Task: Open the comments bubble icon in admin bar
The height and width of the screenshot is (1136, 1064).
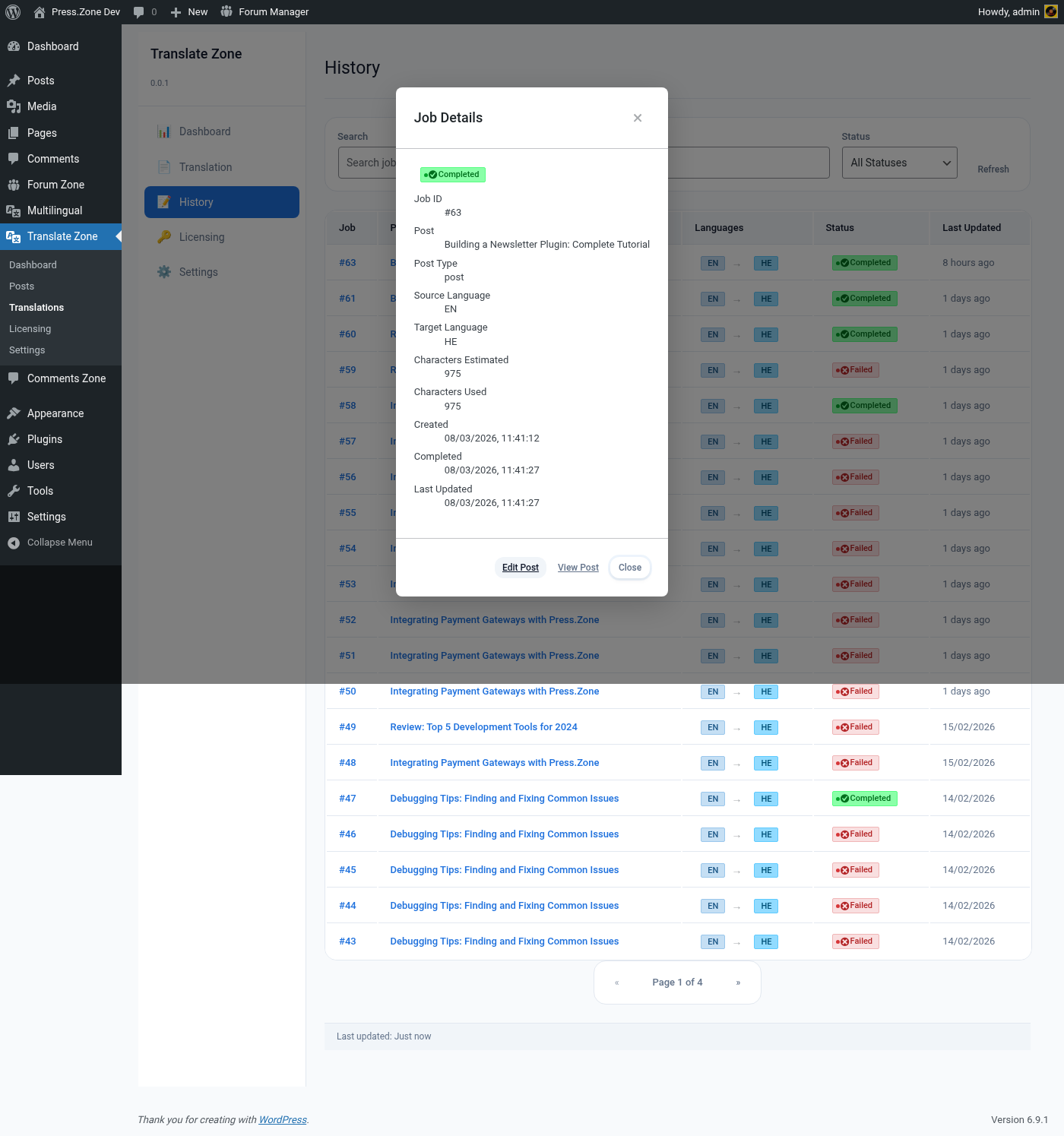Action: [x=138, y=12]
